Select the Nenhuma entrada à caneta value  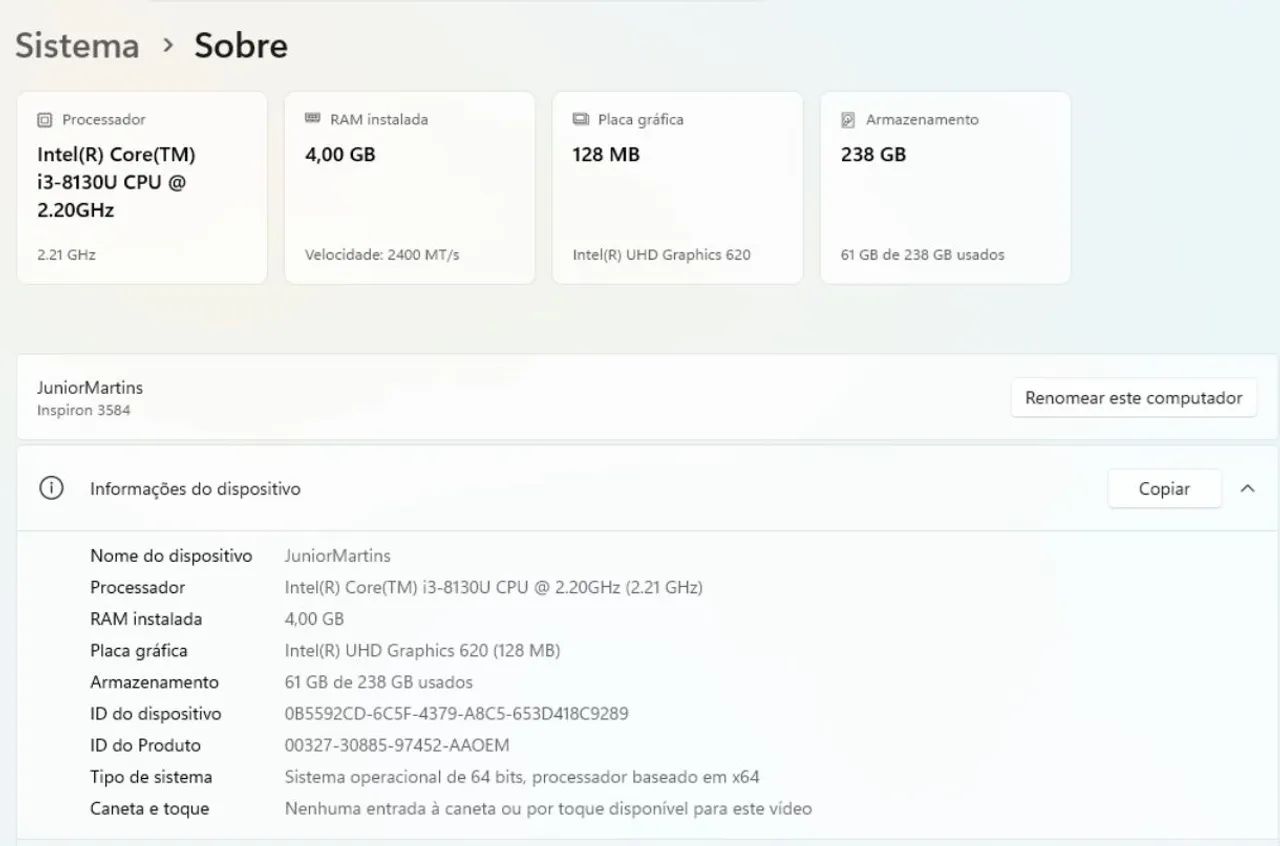click(x=548, y=809)
